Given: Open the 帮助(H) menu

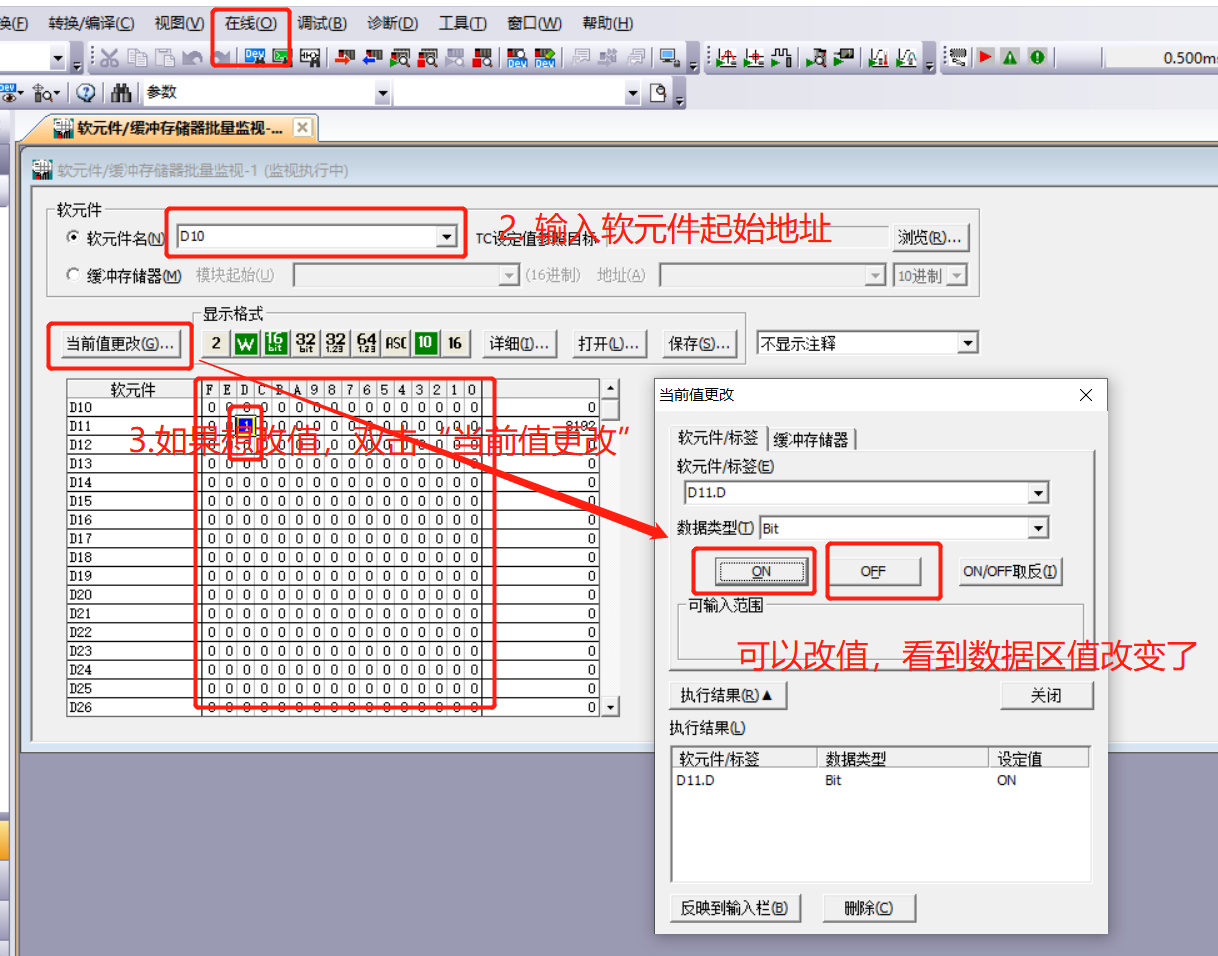Looking at the screenshot, I should [x=608, y=23].
